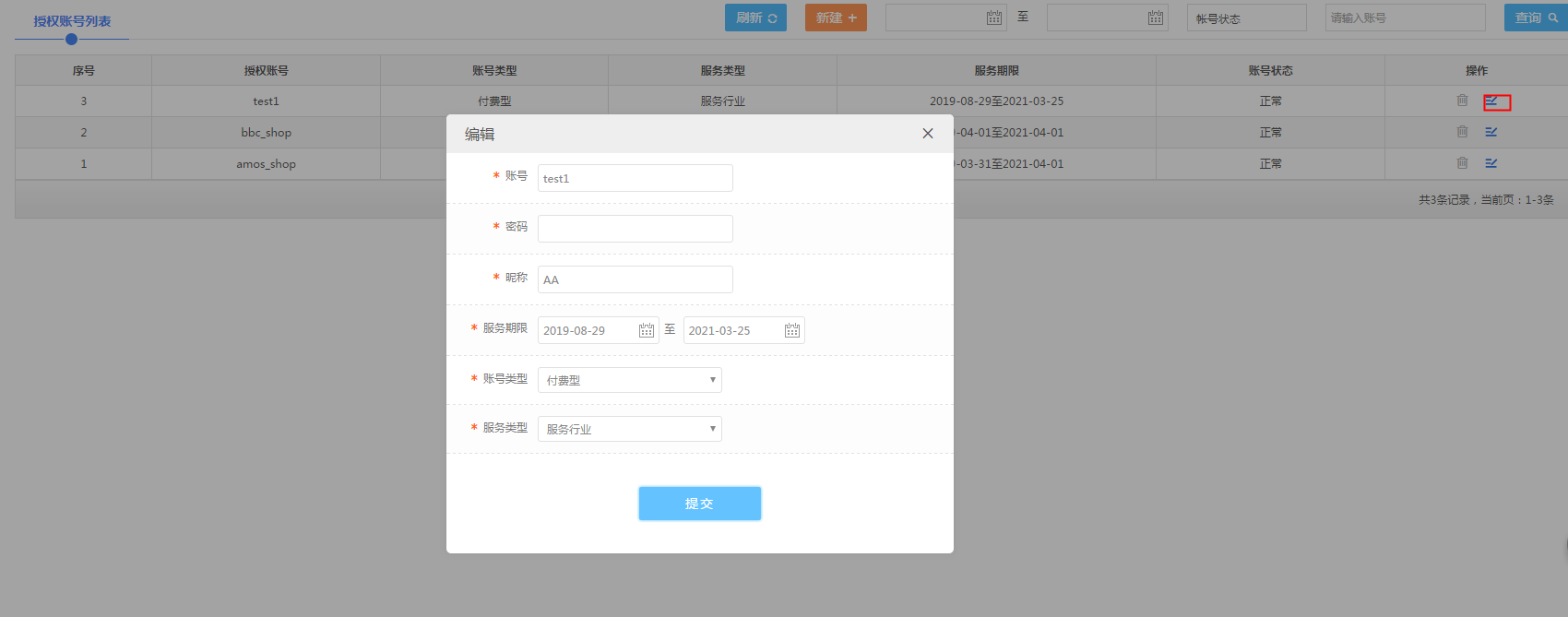Close the 编辑 dialog

pos(928,134)
